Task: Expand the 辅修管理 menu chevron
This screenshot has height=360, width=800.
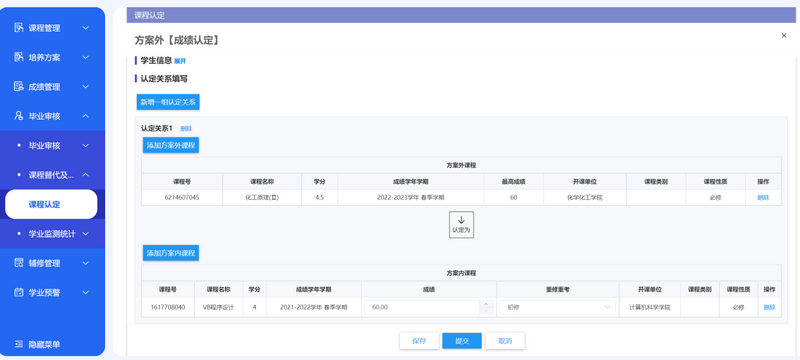Action: (x=85, y=263)
